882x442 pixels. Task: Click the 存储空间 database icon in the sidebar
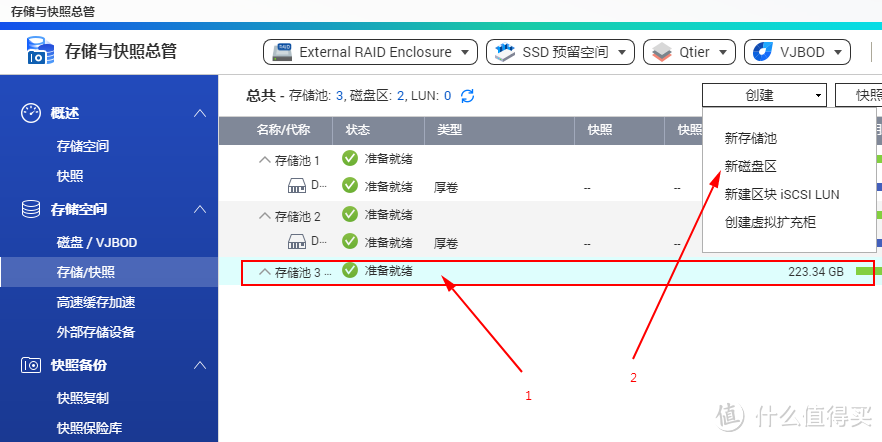tap(31, 209)
